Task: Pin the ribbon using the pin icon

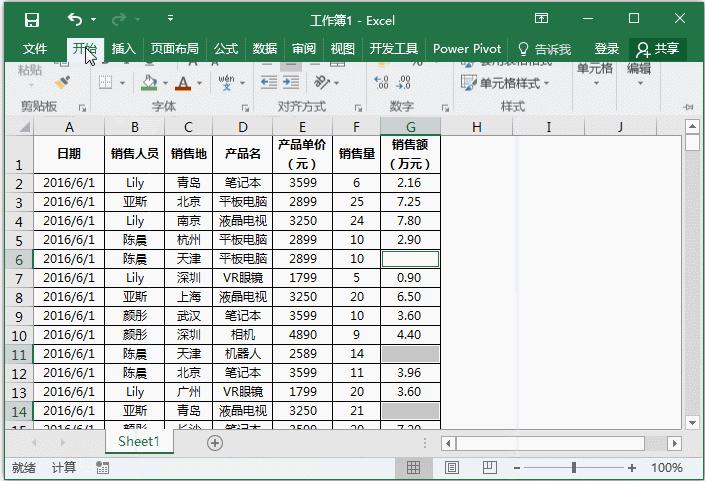Action: pos(688,107)
